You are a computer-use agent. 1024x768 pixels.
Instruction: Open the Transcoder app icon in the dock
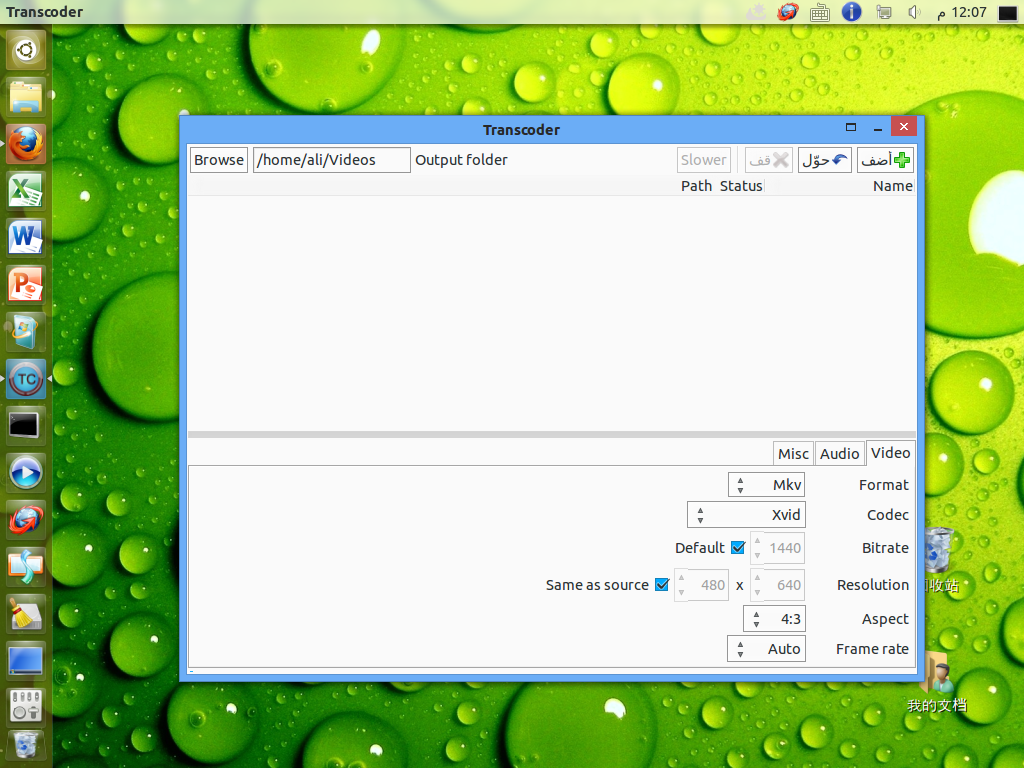25,380
